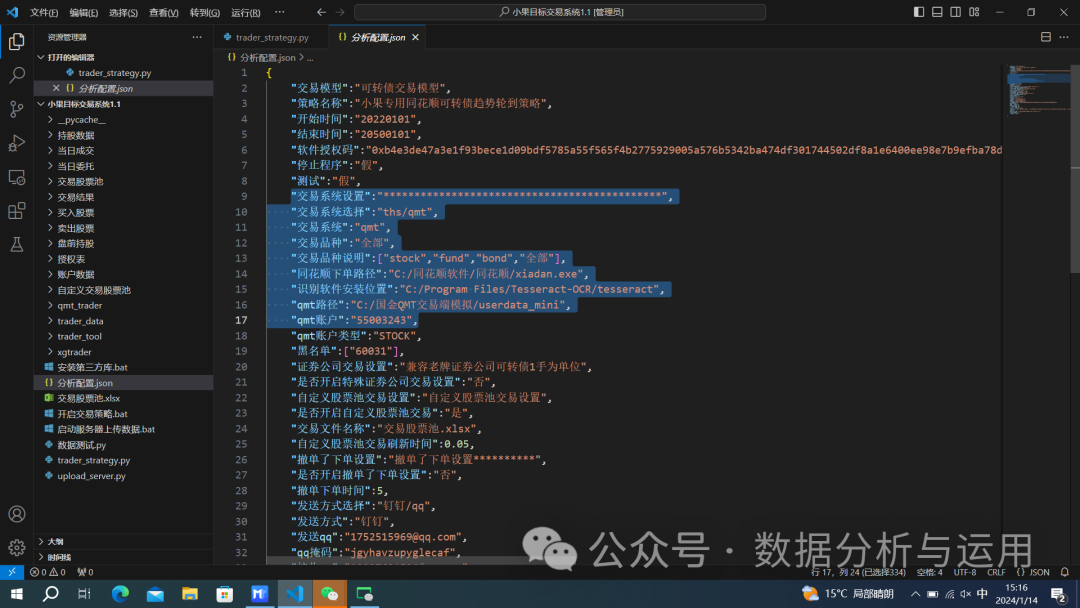Toggle secondary side bar visibility
1080x608 pixels.
[955, 12]
